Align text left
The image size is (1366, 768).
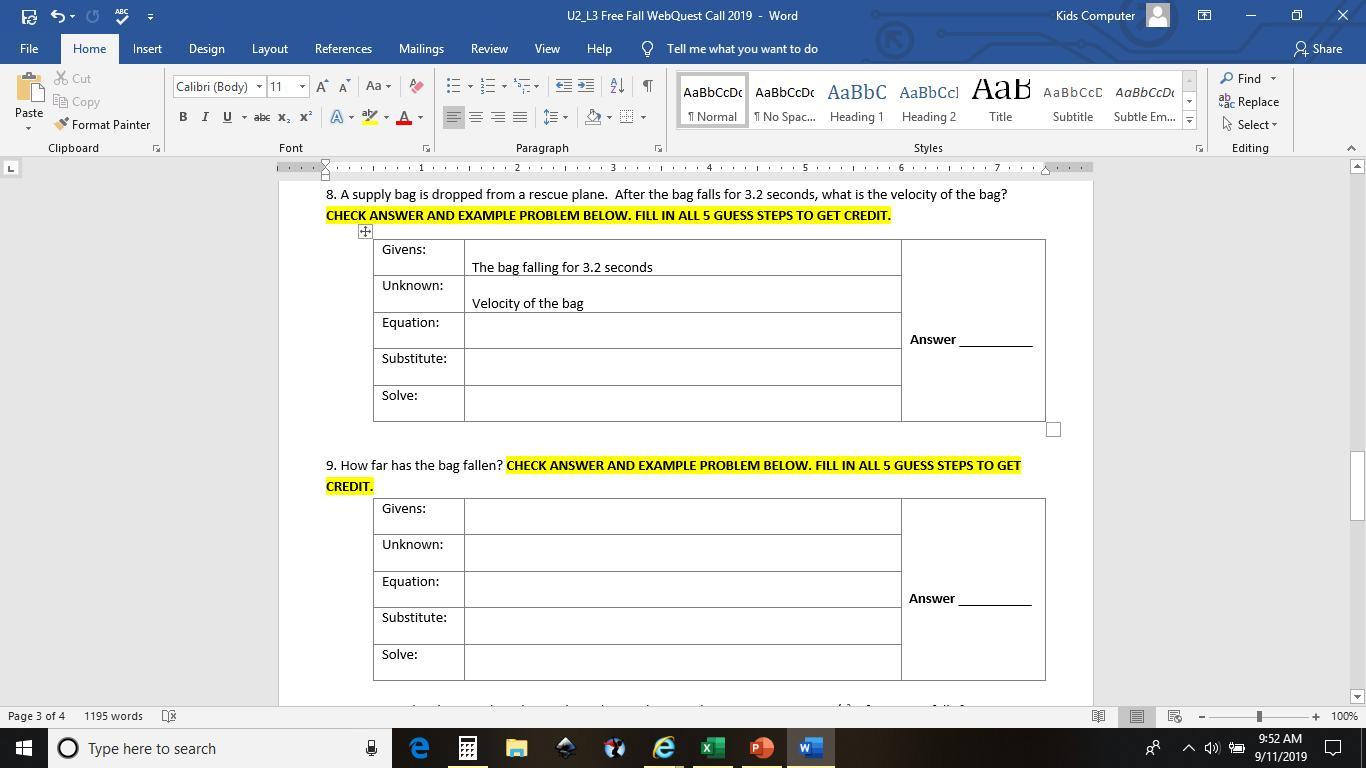454,118
